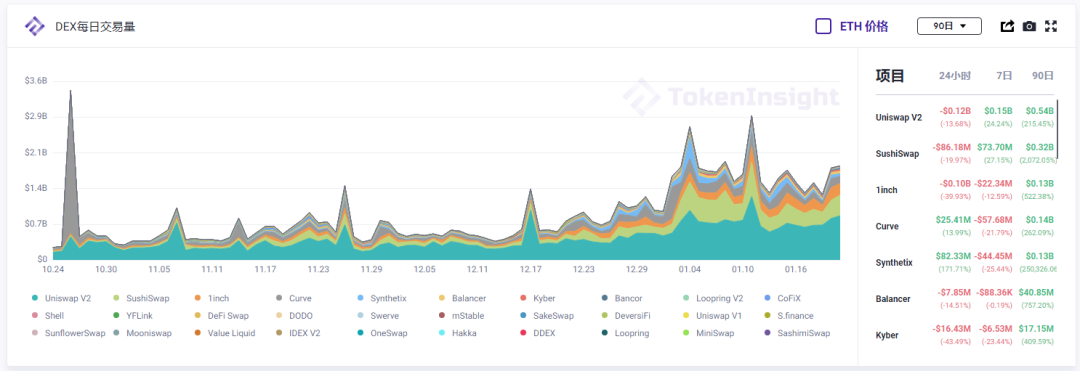
Task: Click the 01.10 peak on chart
Action: 751,117
